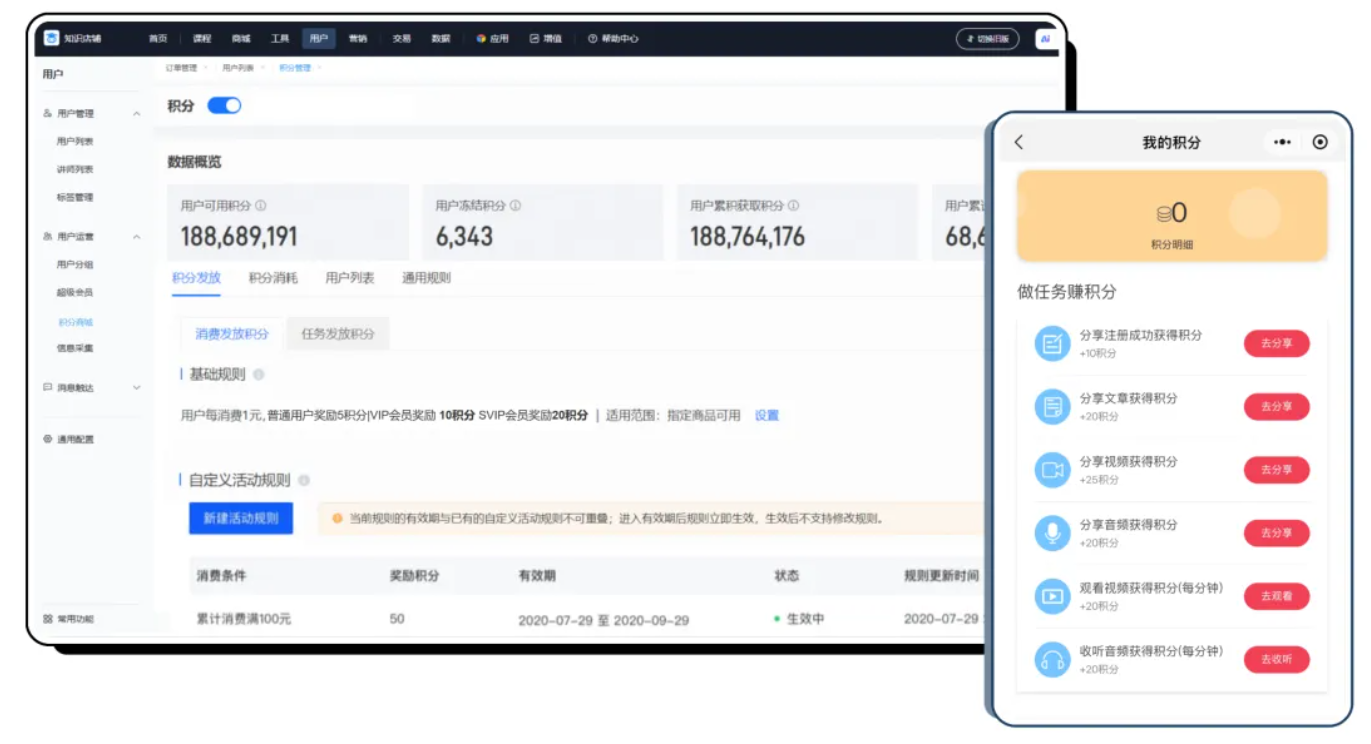This screenshot has width=1371, height=744.
Task: Click the info icon beside 用户冻结积分
Action: (516, 206)
